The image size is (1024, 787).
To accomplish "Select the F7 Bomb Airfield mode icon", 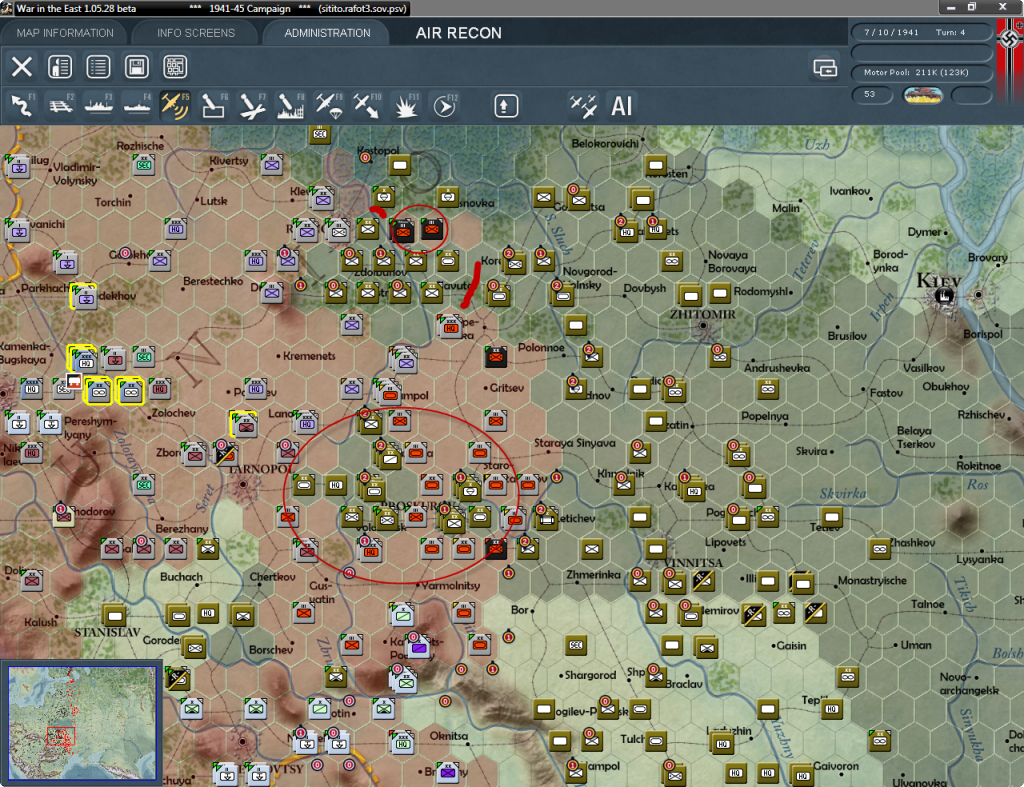I will point(252,105).
